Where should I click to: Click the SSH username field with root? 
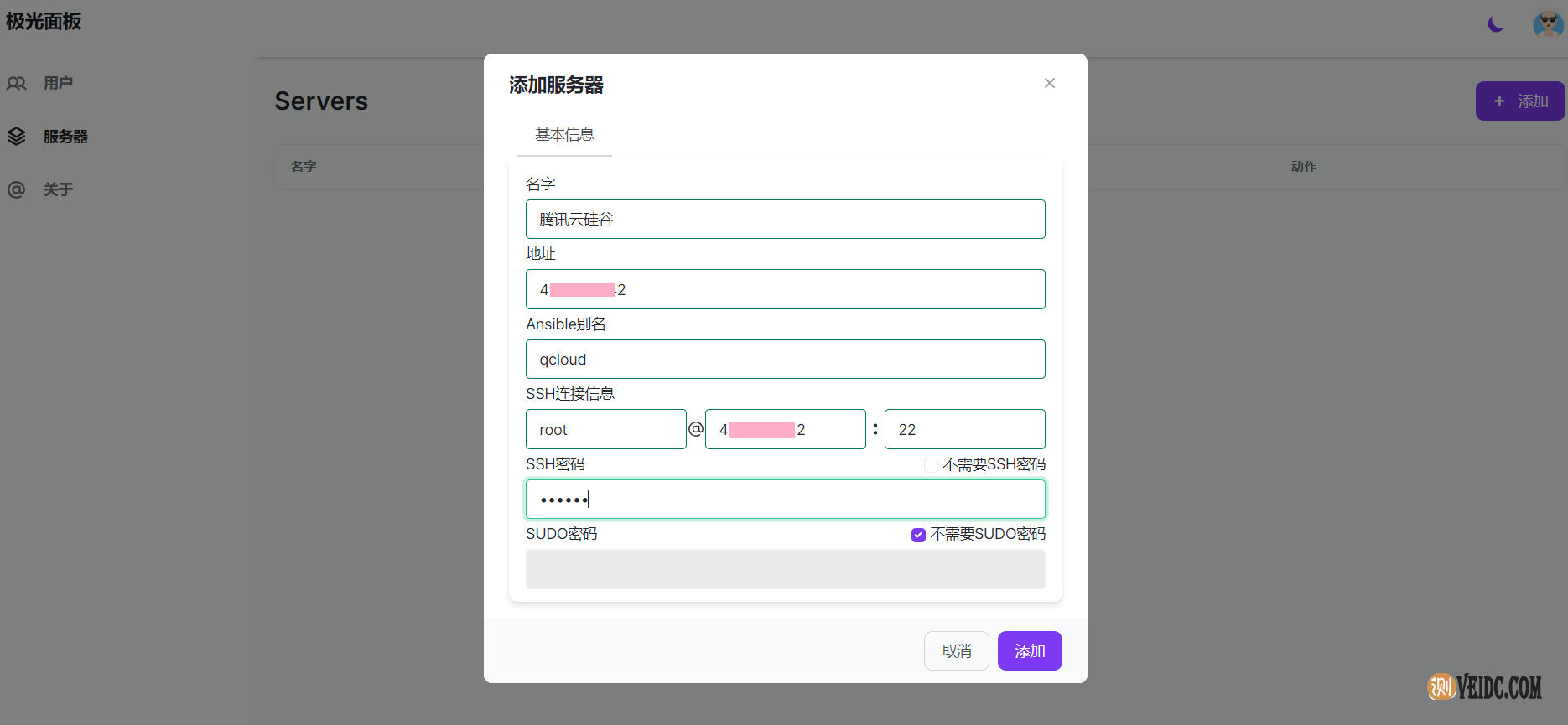[x=605, y=430]
